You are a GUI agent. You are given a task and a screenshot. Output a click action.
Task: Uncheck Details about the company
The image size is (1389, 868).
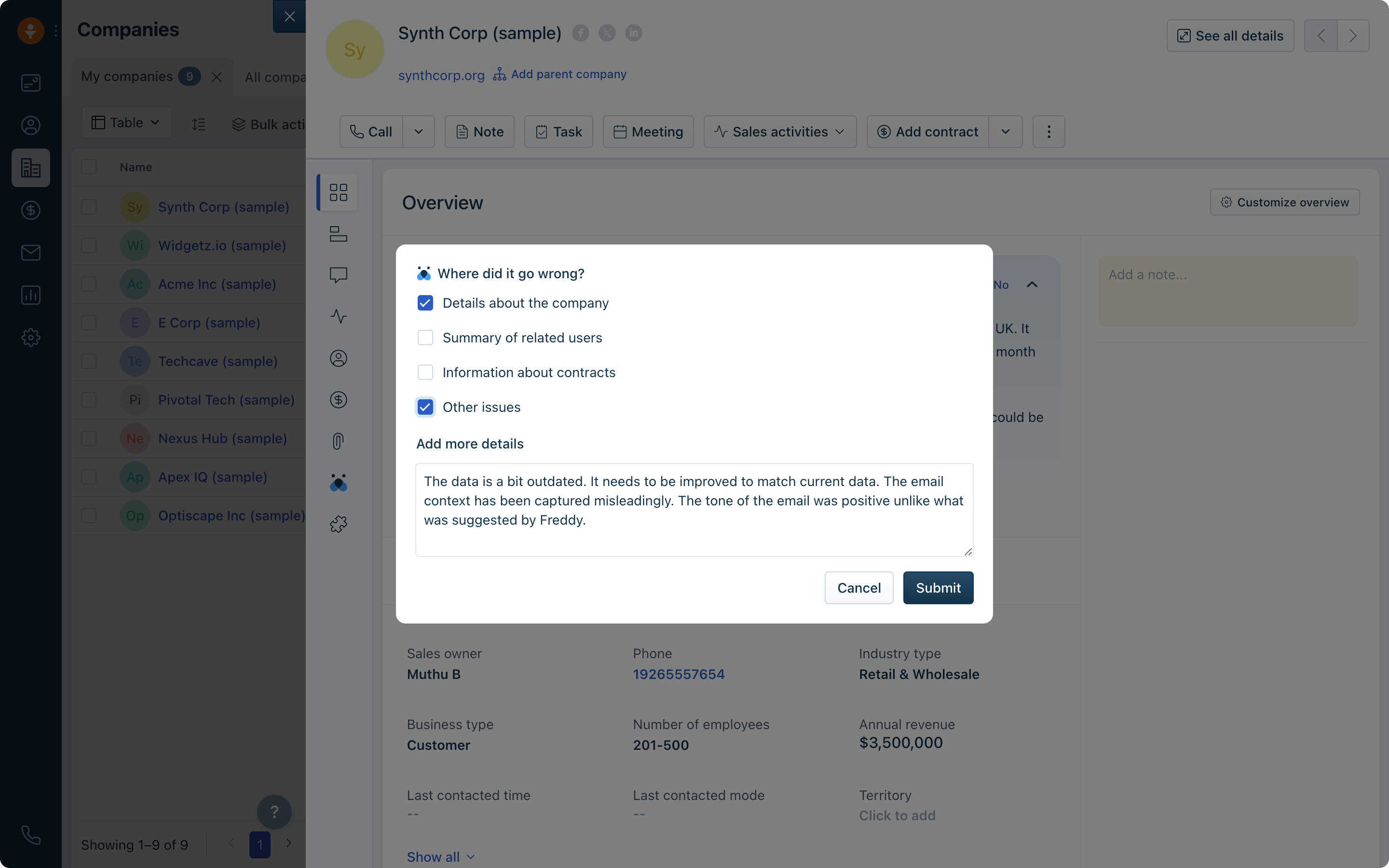pos(425,303)
